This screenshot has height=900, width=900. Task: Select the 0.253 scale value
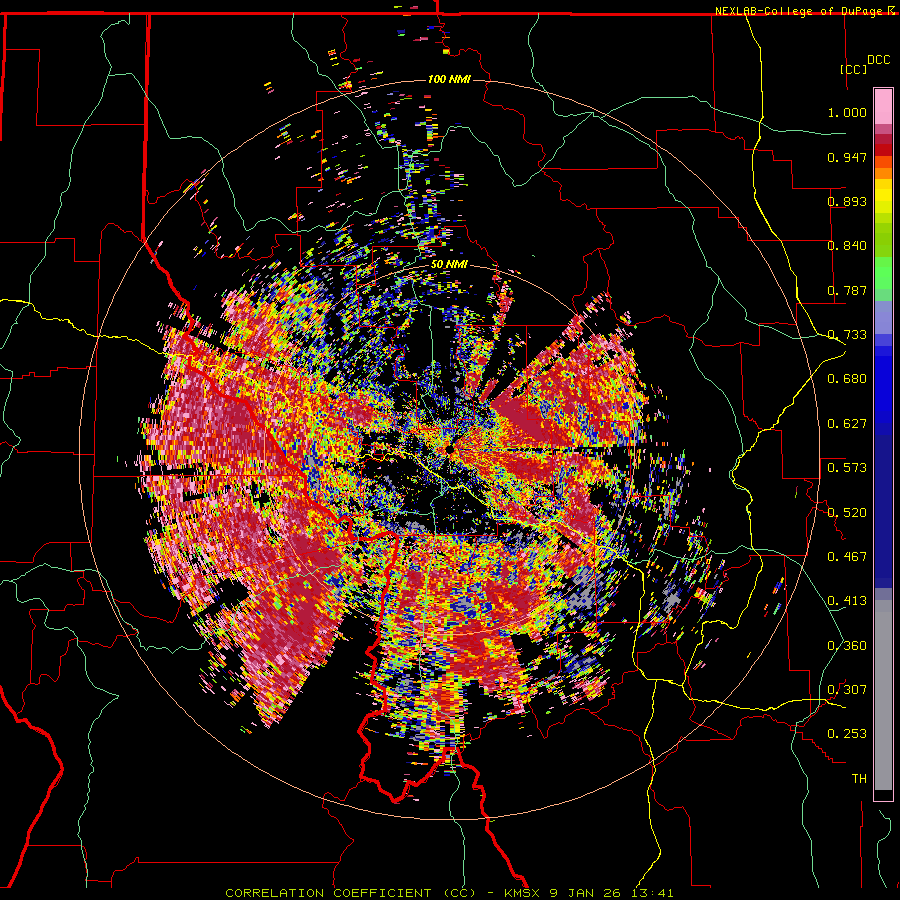point(847,734)
